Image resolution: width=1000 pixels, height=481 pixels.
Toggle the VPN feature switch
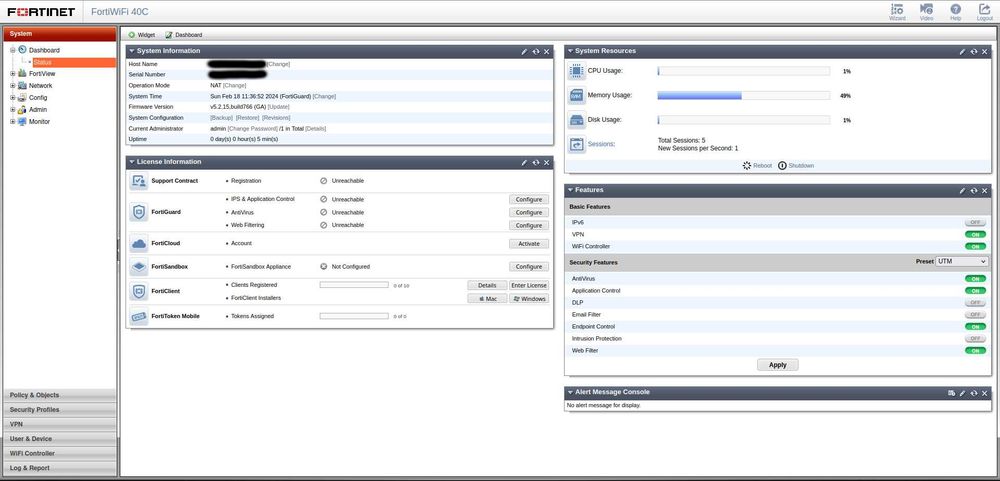974,235
